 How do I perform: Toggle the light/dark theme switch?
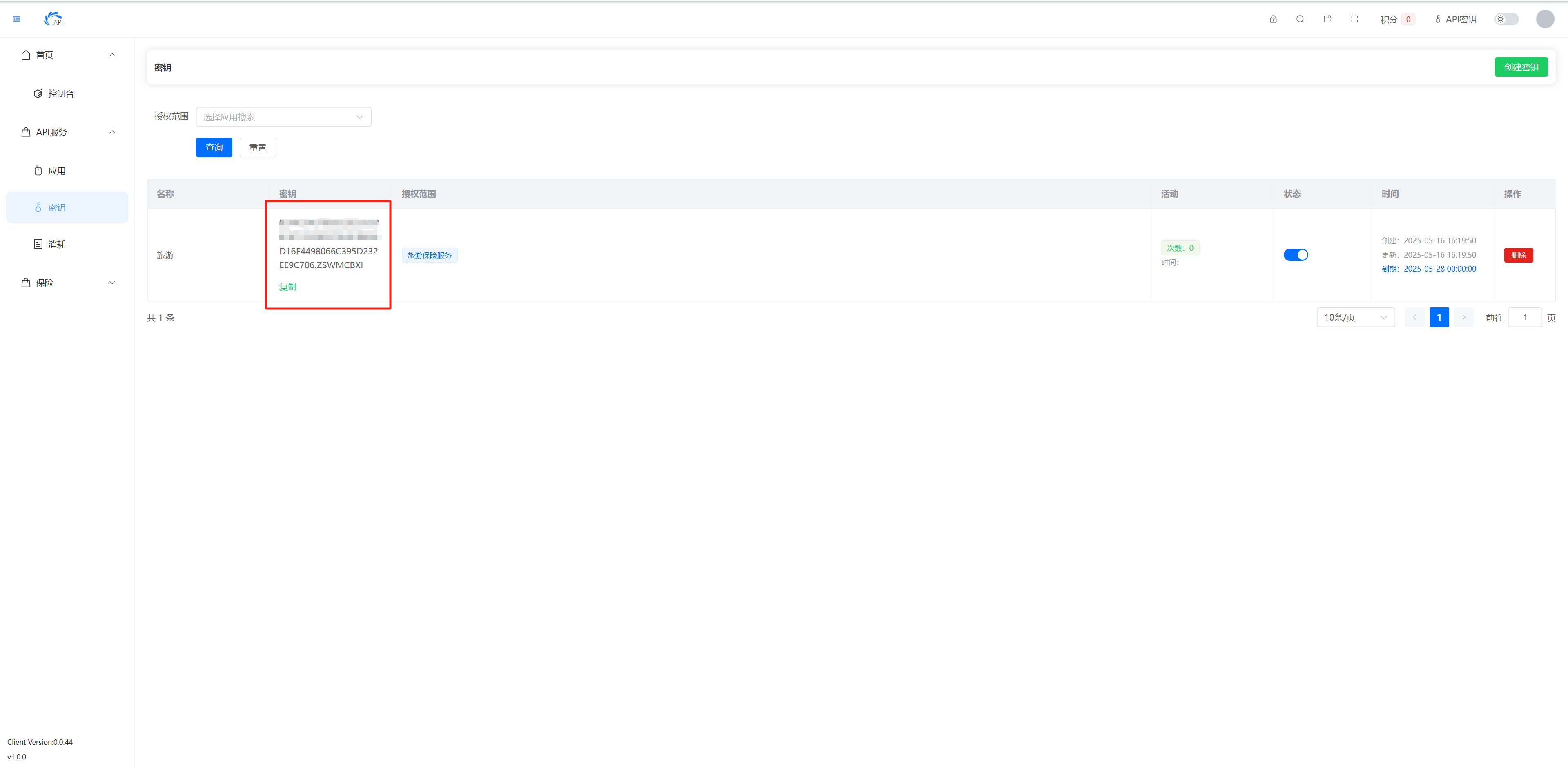[1506, 20]
